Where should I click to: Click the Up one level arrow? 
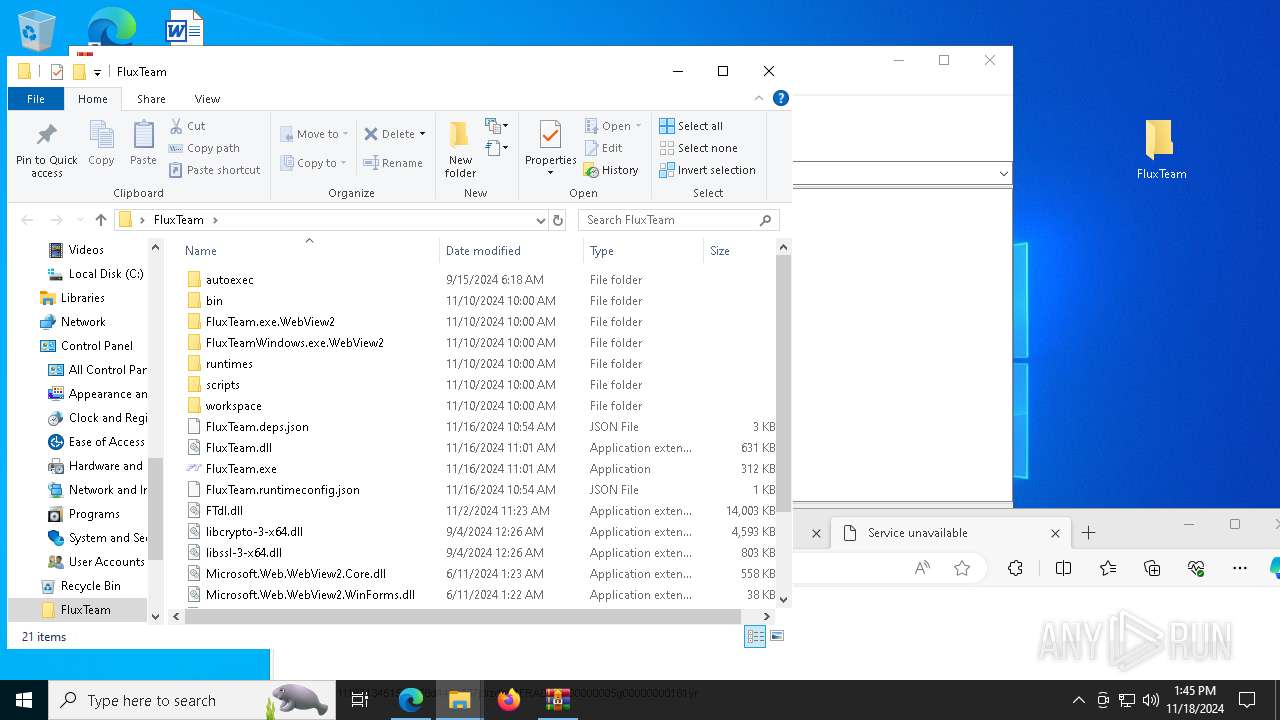pyautogui.click(x=100, y=220)
